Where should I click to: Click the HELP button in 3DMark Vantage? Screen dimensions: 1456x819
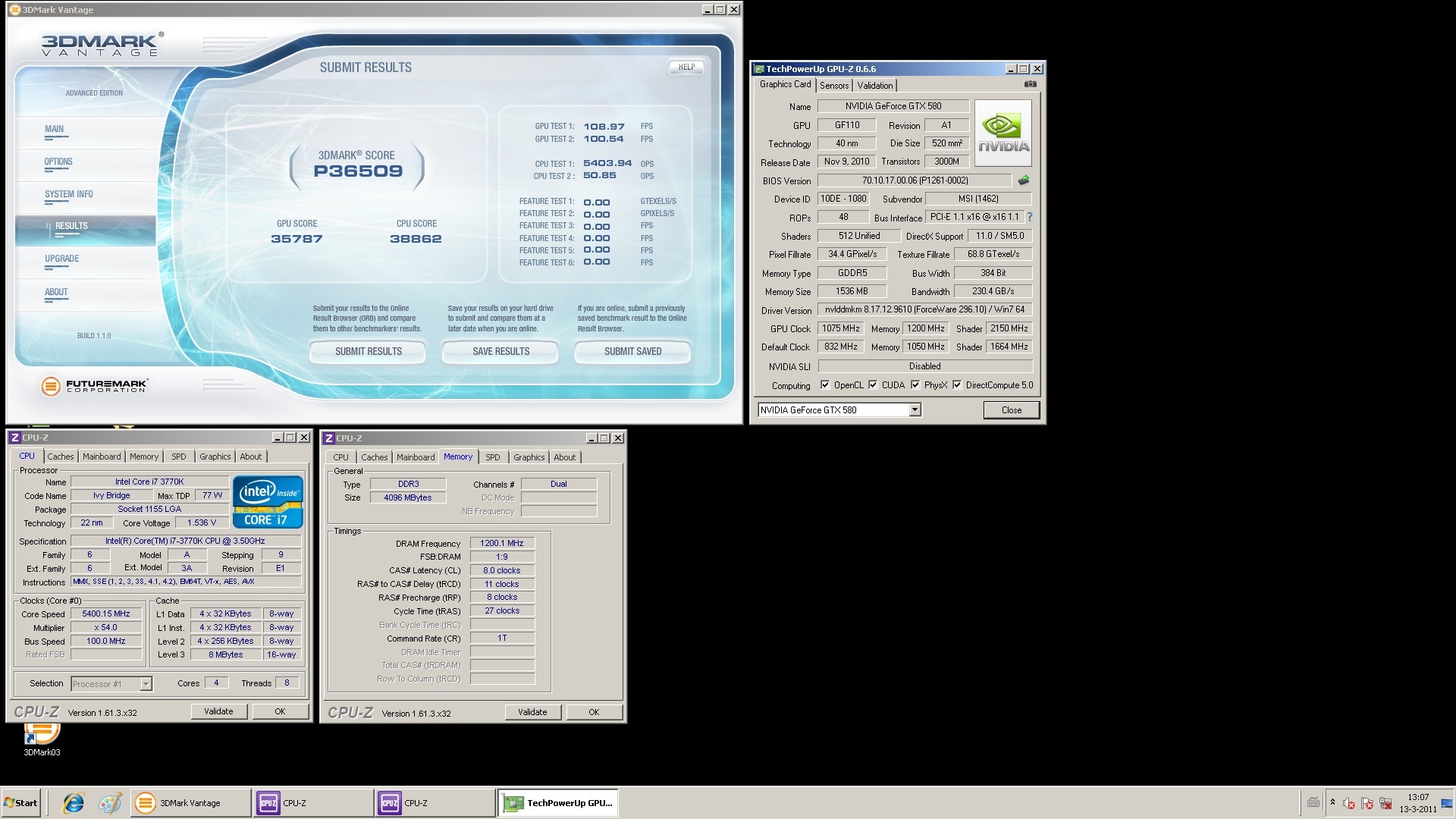[x=686, y=67]
